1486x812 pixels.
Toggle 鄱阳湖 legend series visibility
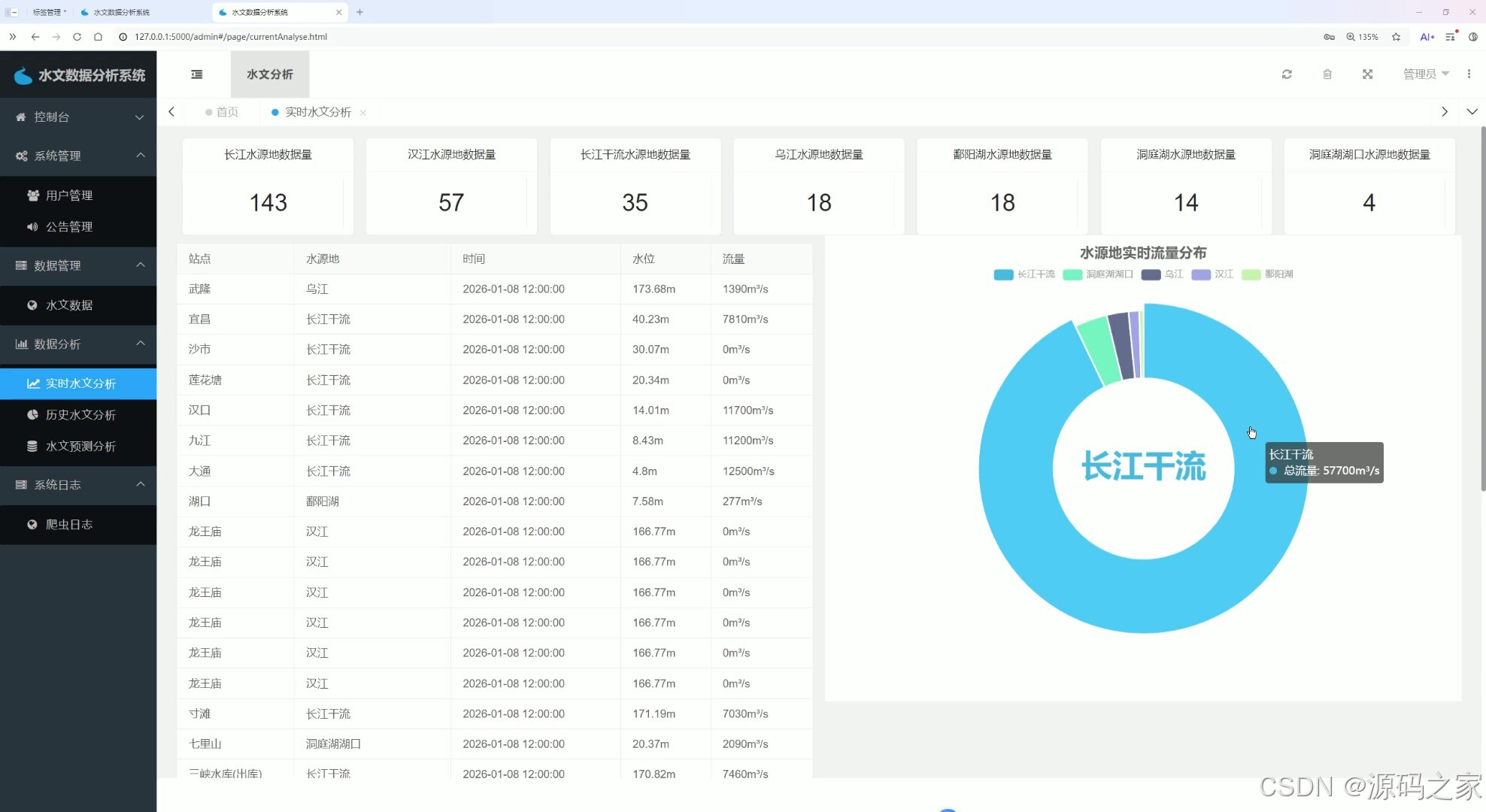1268,274
